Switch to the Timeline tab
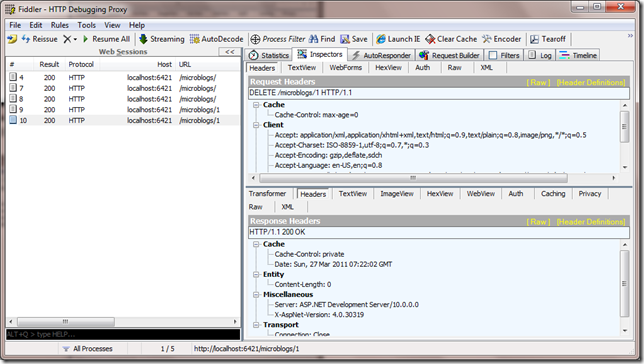Screen dimensions: 644x364 coord(578,55)
